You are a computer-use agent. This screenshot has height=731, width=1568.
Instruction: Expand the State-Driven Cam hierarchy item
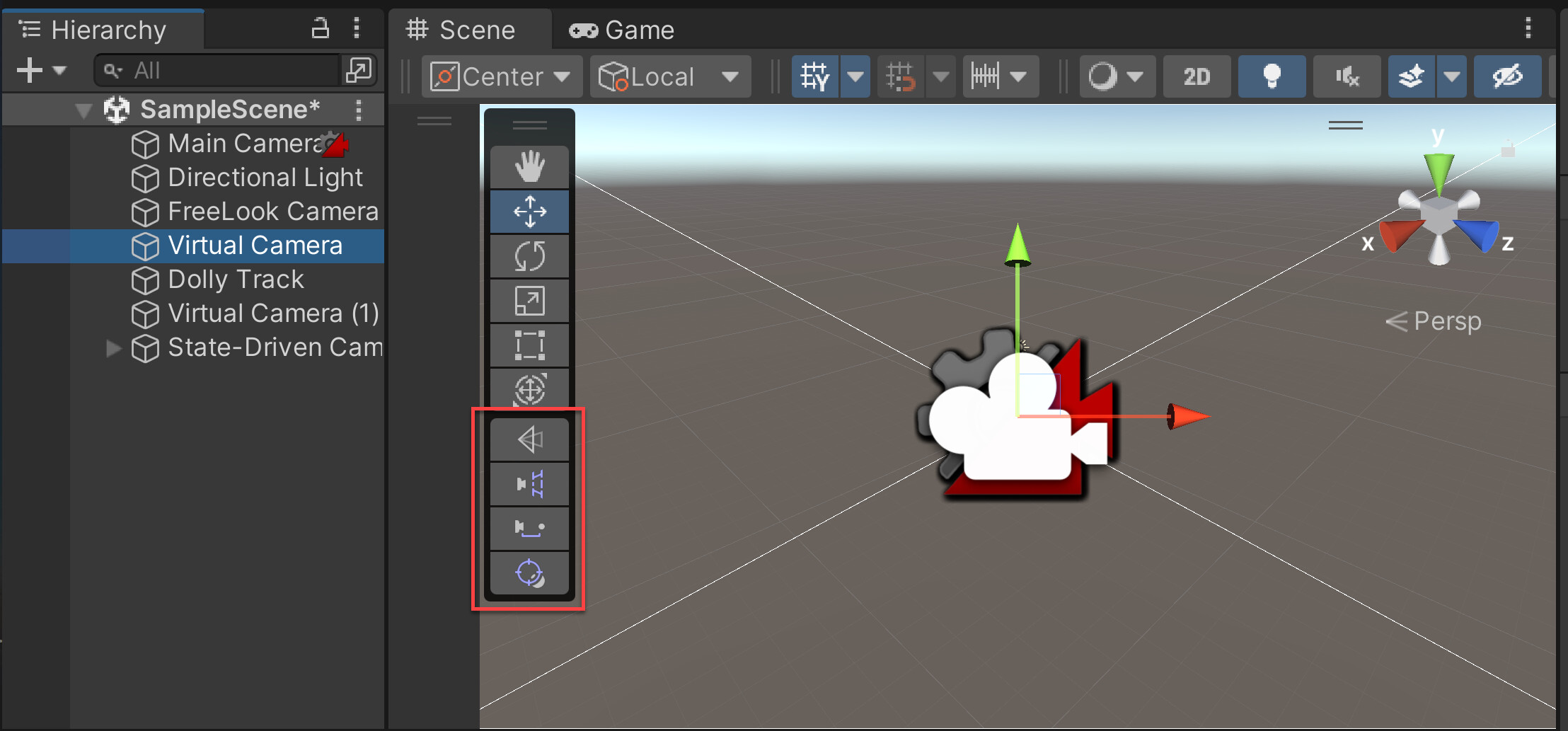[113, 347]
